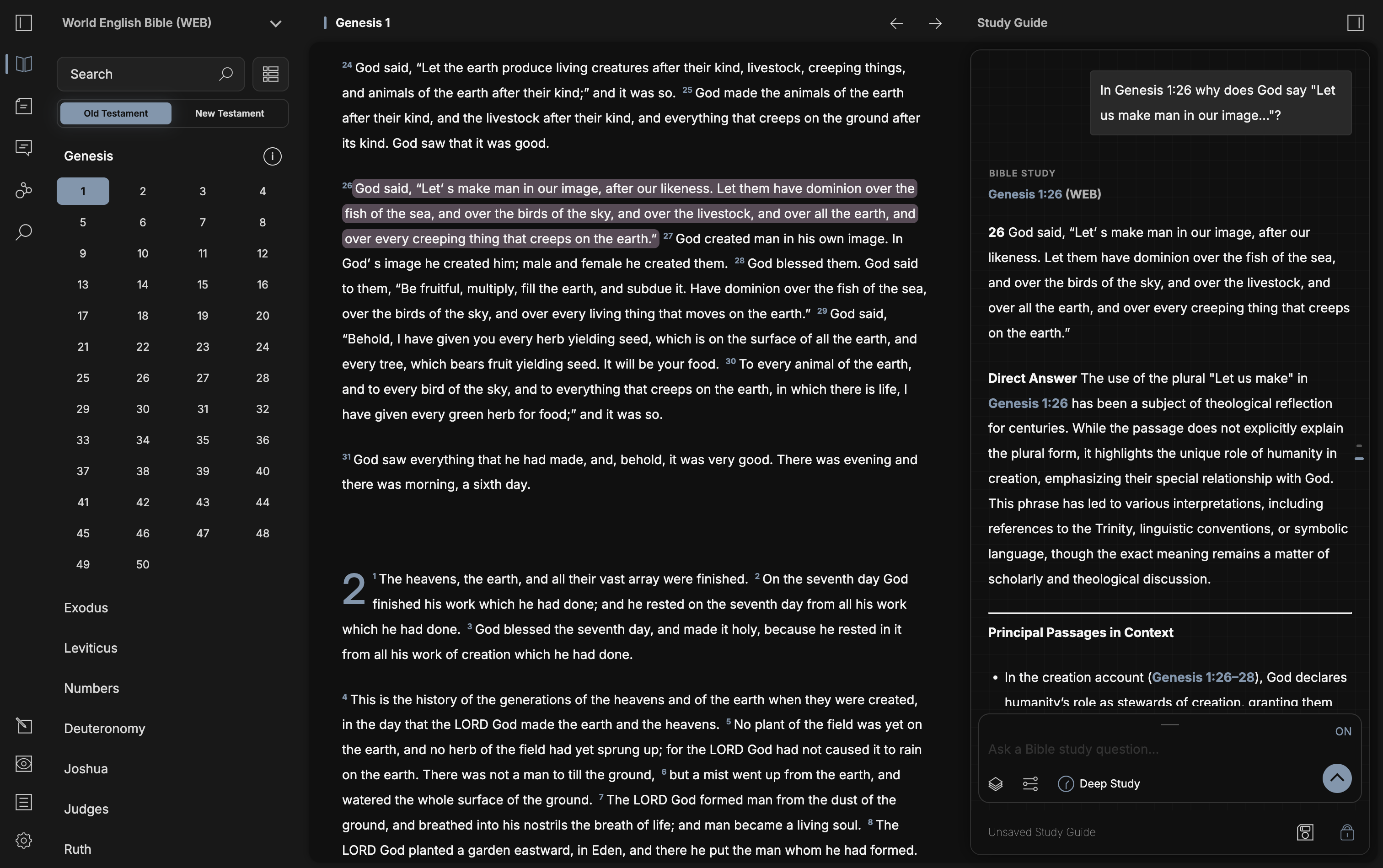Open the comments chat icon in the left rail
This screenshot has height=868, width=1383.
point(23,148)
